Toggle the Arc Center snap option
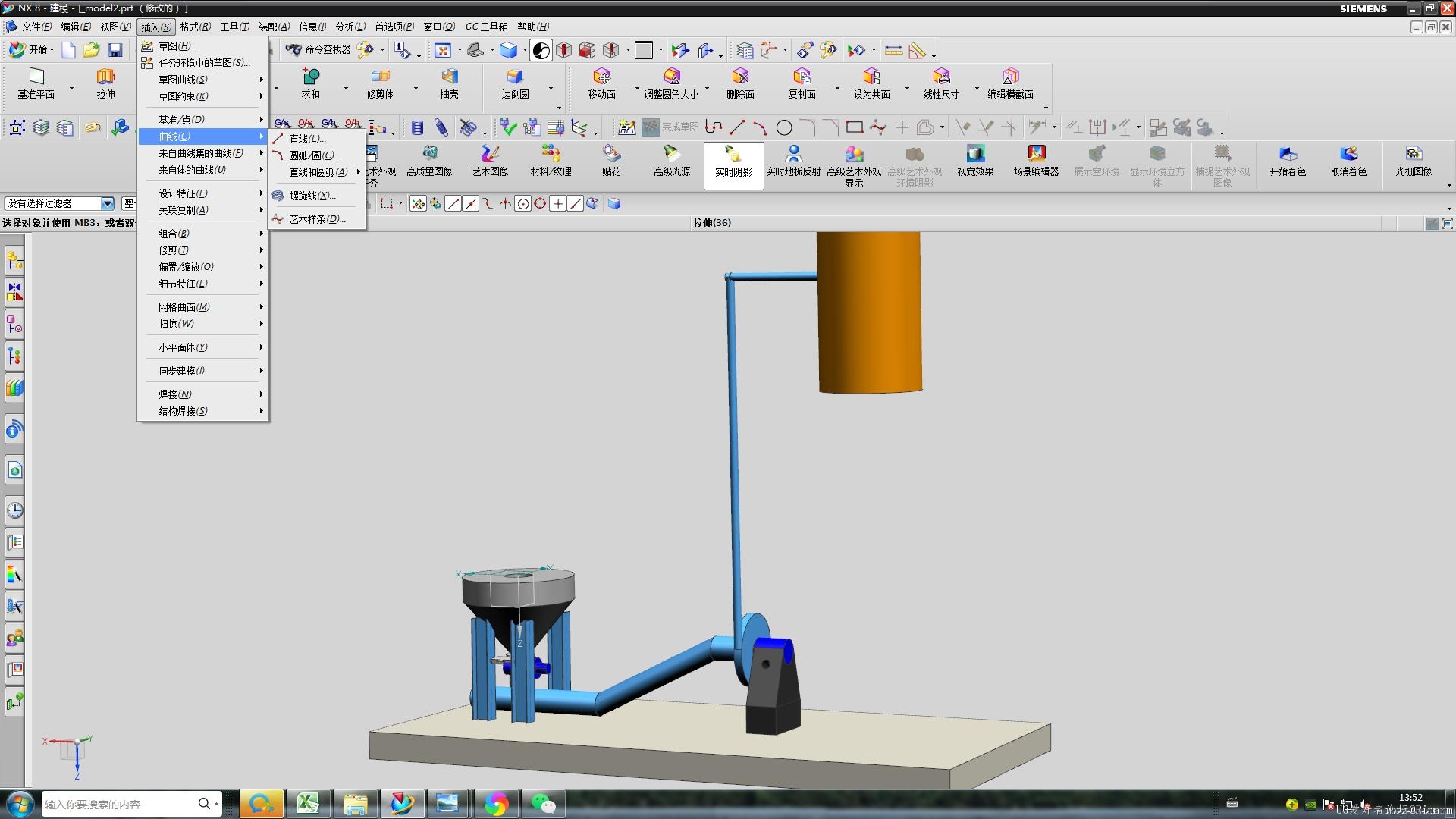The image size is (1456, 819). click(x=522, y=203)
